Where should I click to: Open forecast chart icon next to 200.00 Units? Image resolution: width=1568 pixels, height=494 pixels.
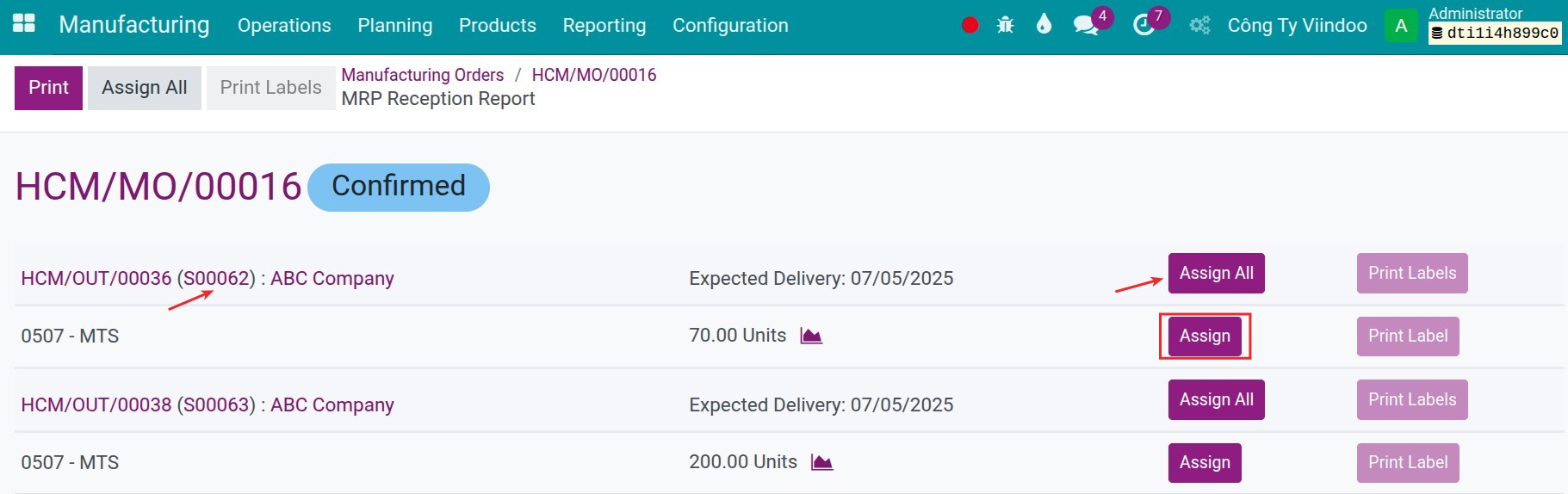pyautogui.click(x=822, y=462)
